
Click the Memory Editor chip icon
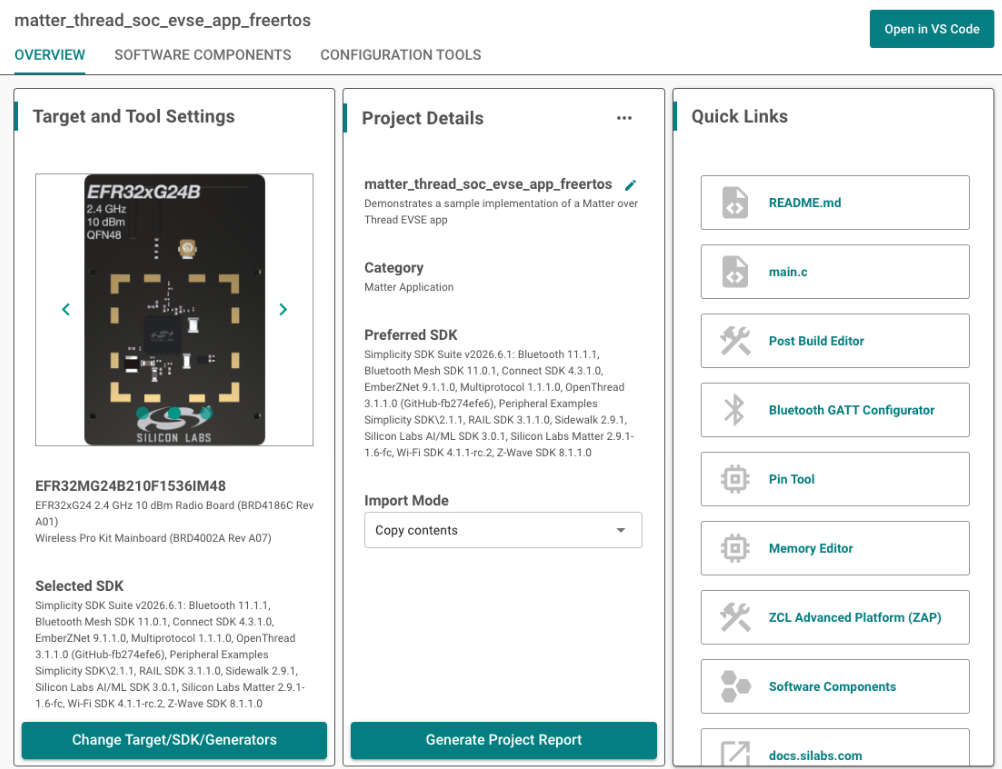coord(735,548)
